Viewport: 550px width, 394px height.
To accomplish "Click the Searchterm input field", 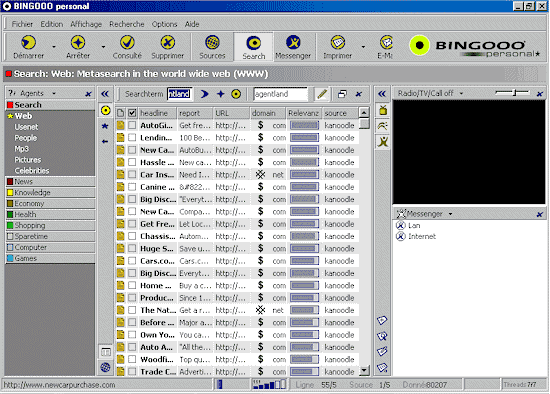I will pos(179,94).
